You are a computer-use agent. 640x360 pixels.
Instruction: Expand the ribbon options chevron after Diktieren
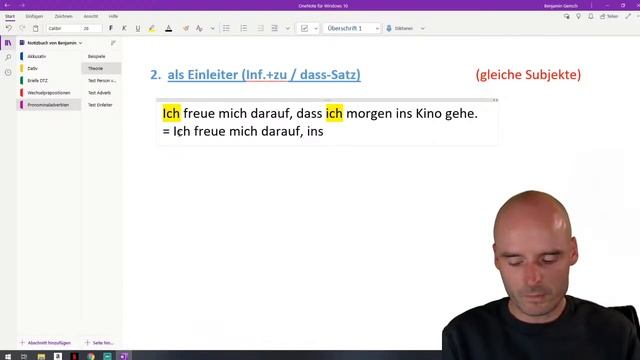[x=423, y=29]
